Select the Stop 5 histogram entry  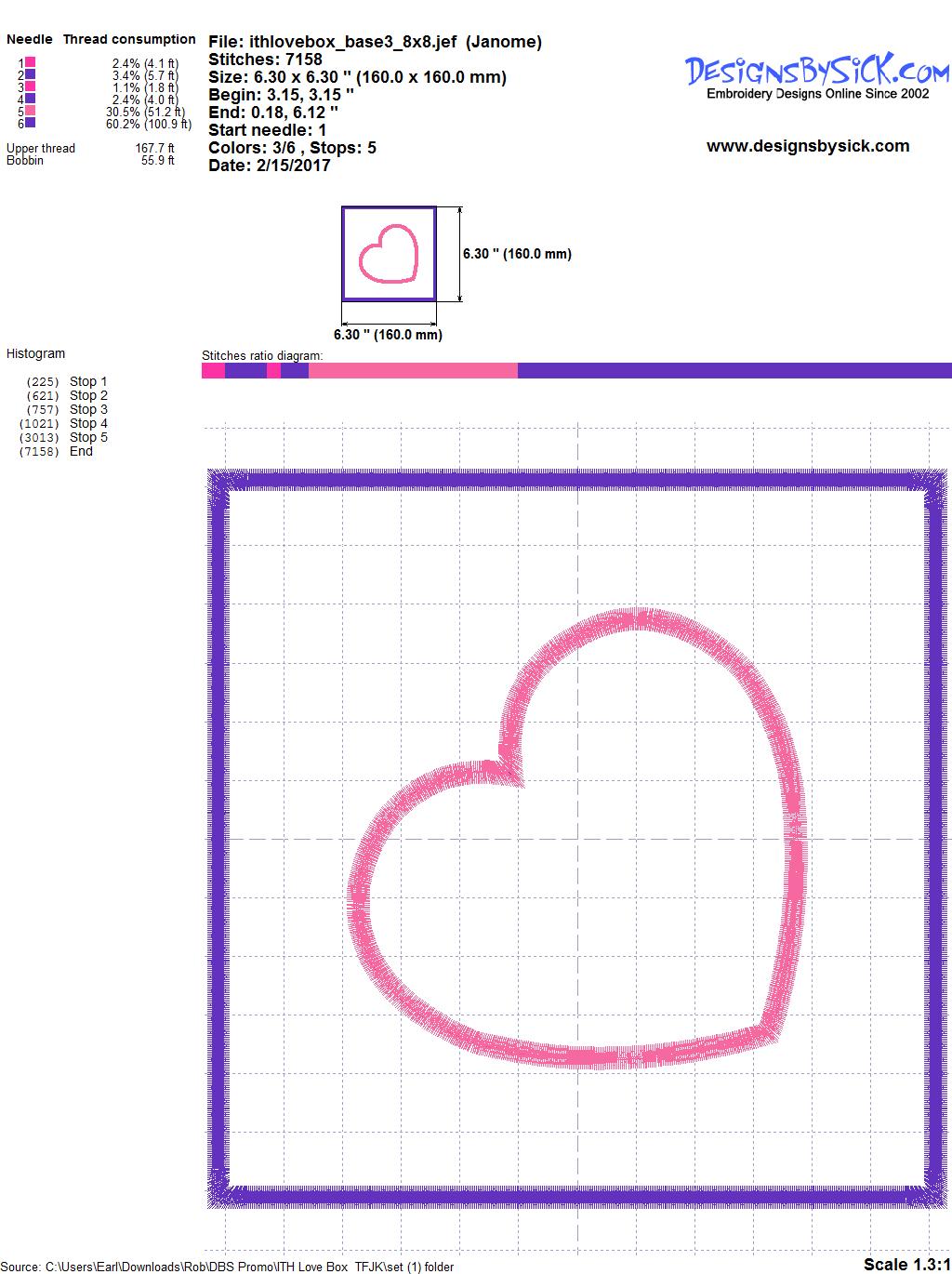[x=88, y=437]
